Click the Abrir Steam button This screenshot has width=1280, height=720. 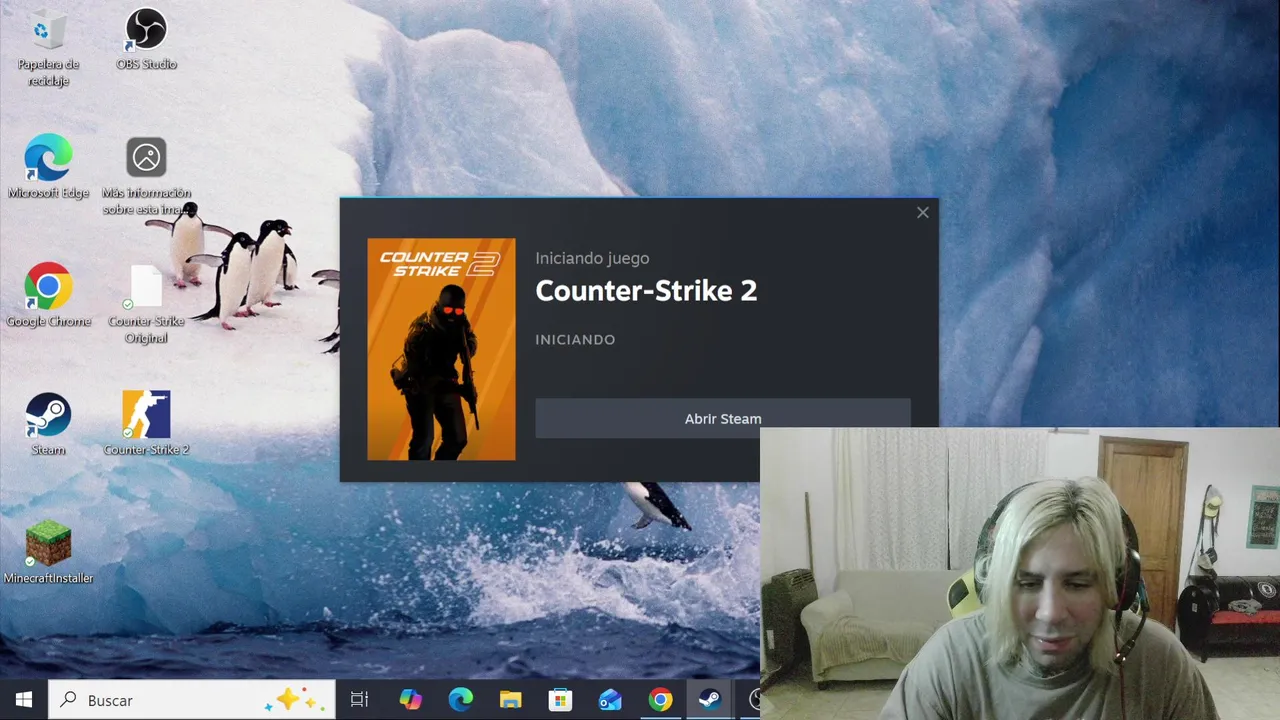tap(723, 418)
